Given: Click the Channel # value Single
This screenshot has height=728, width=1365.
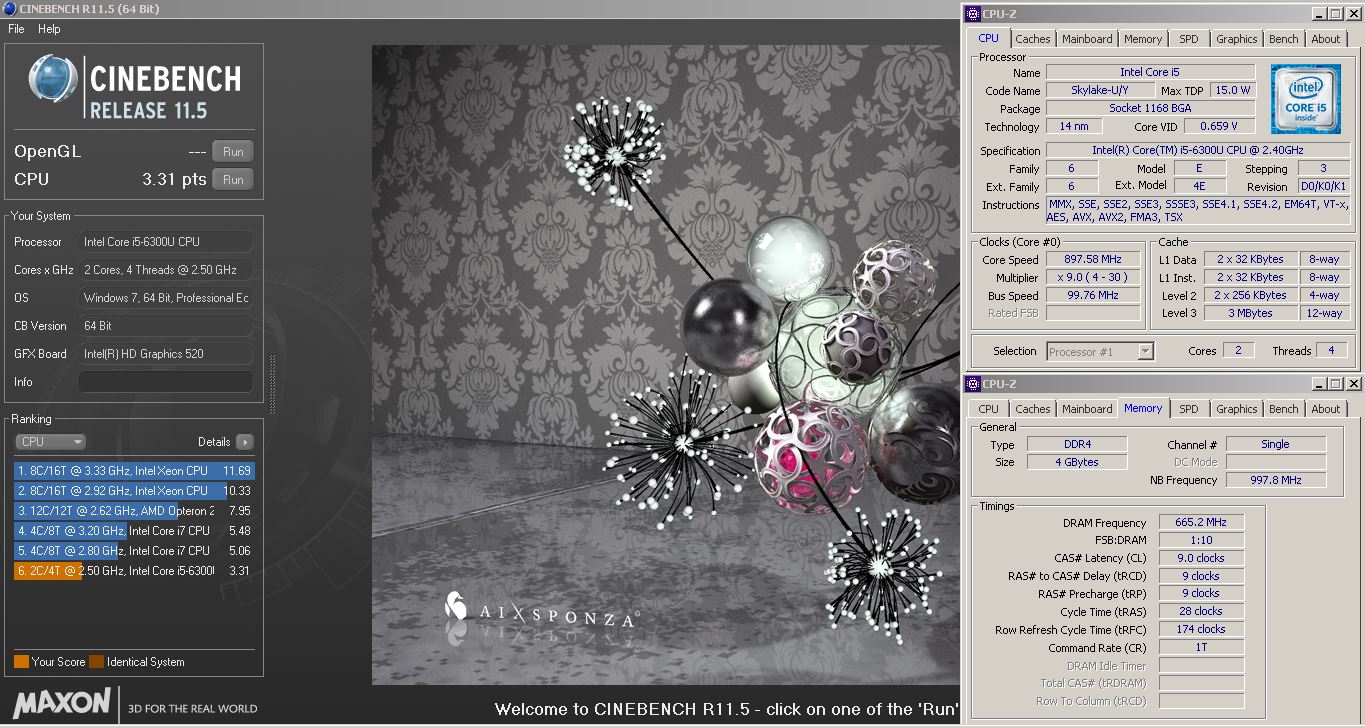Looking at the screenshot, I should (1276, 444).
